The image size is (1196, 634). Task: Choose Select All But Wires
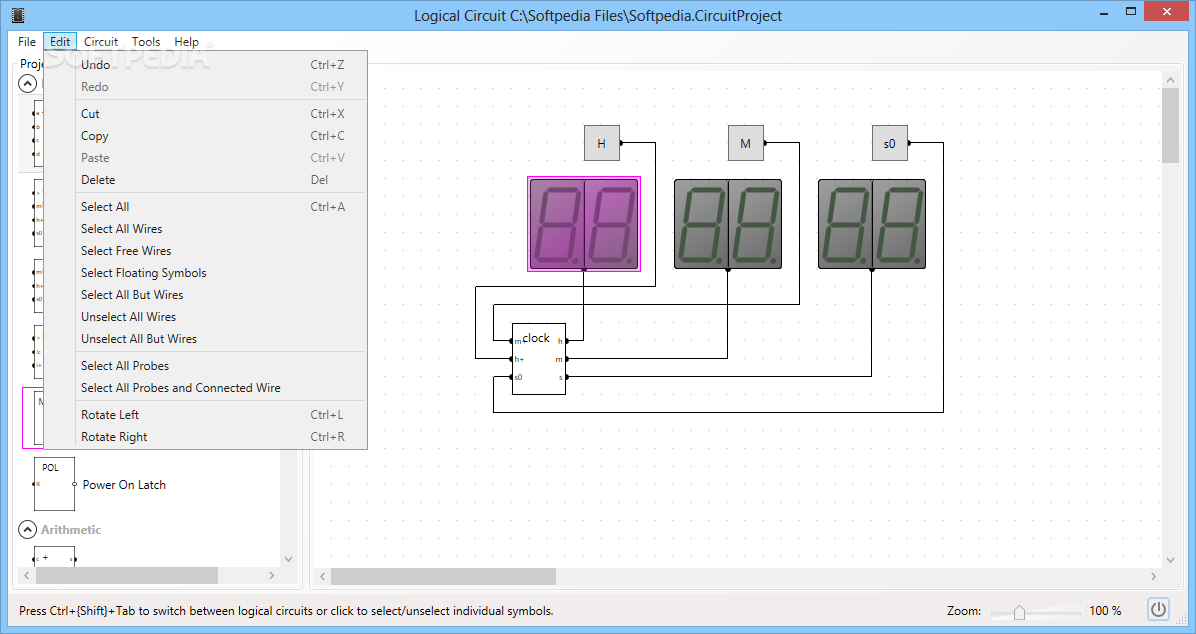206,294
